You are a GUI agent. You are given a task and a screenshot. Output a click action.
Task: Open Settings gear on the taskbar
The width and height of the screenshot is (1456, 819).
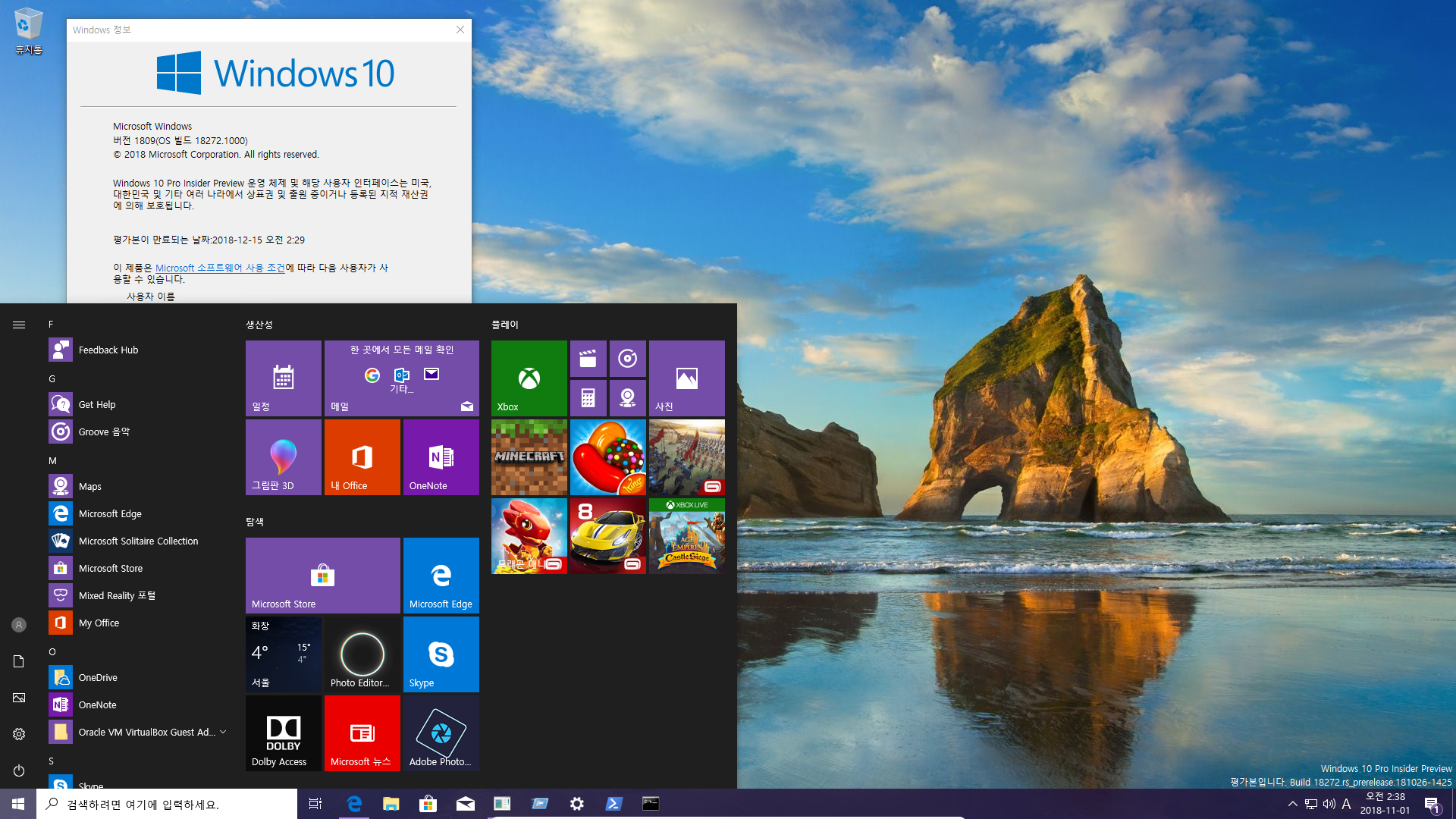[x=577, y=804]
